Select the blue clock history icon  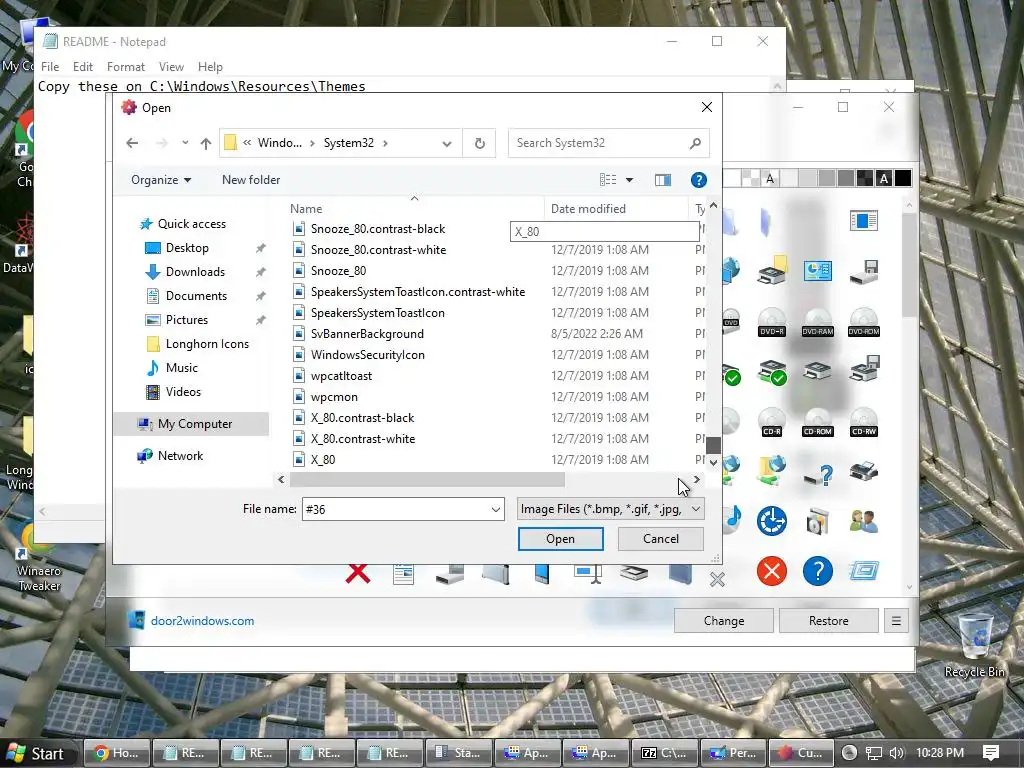point(772,521)
